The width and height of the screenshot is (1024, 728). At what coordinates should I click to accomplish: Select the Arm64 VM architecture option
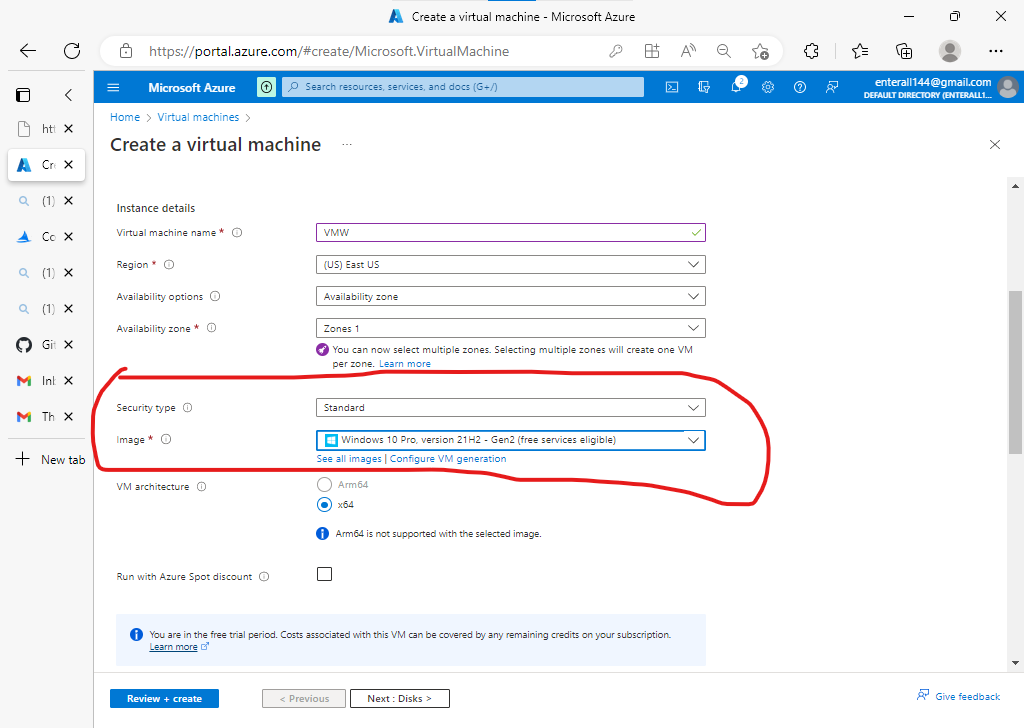coord(324,483)
